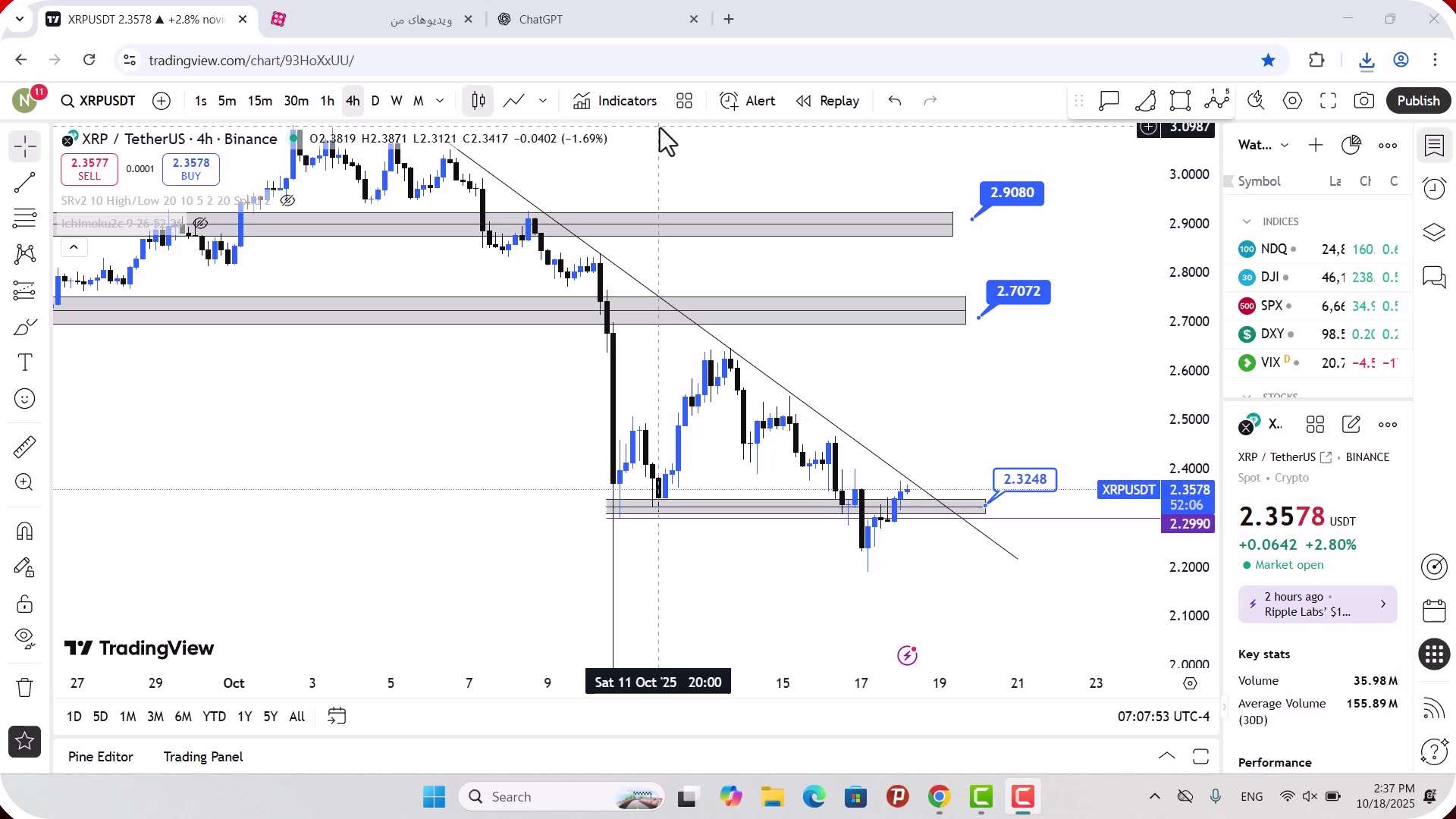
Task: Open Indicators dialog
Action: (614, 101)
